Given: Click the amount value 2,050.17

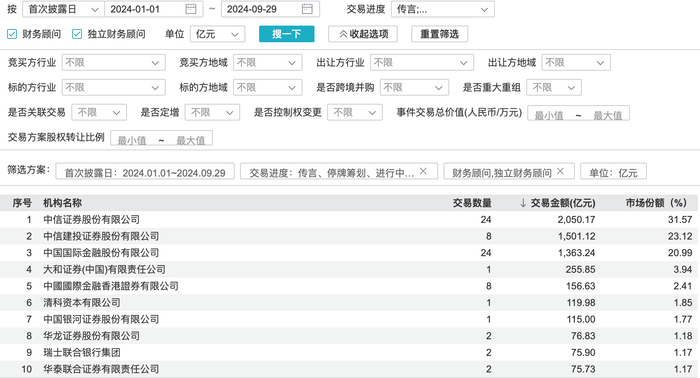Looking at the screenshot, I should pyautogui.click(x=576, y=220).
